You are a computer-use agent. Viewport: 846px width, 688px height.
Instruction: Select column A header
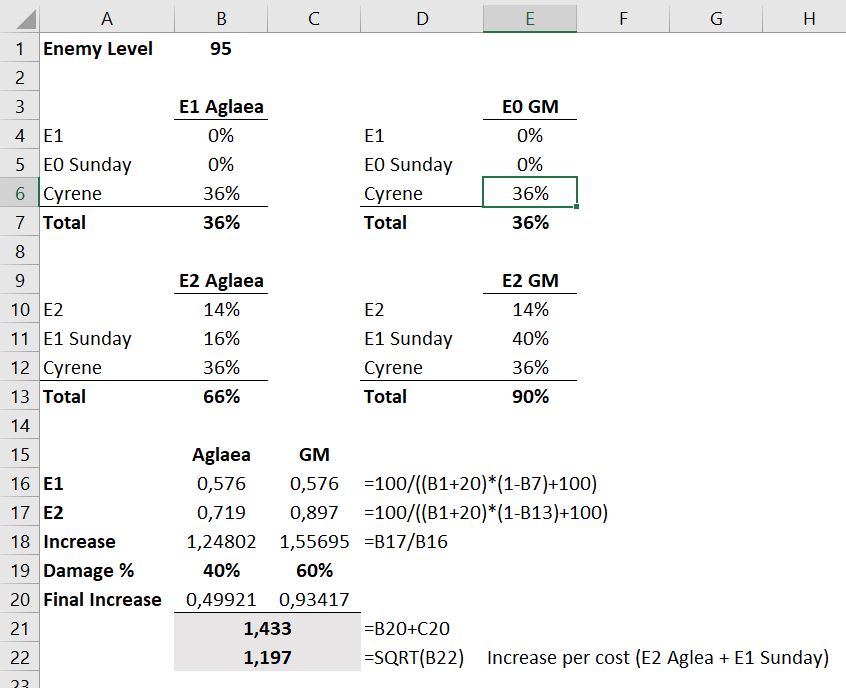pyautogui.click(x=107, y=19)
